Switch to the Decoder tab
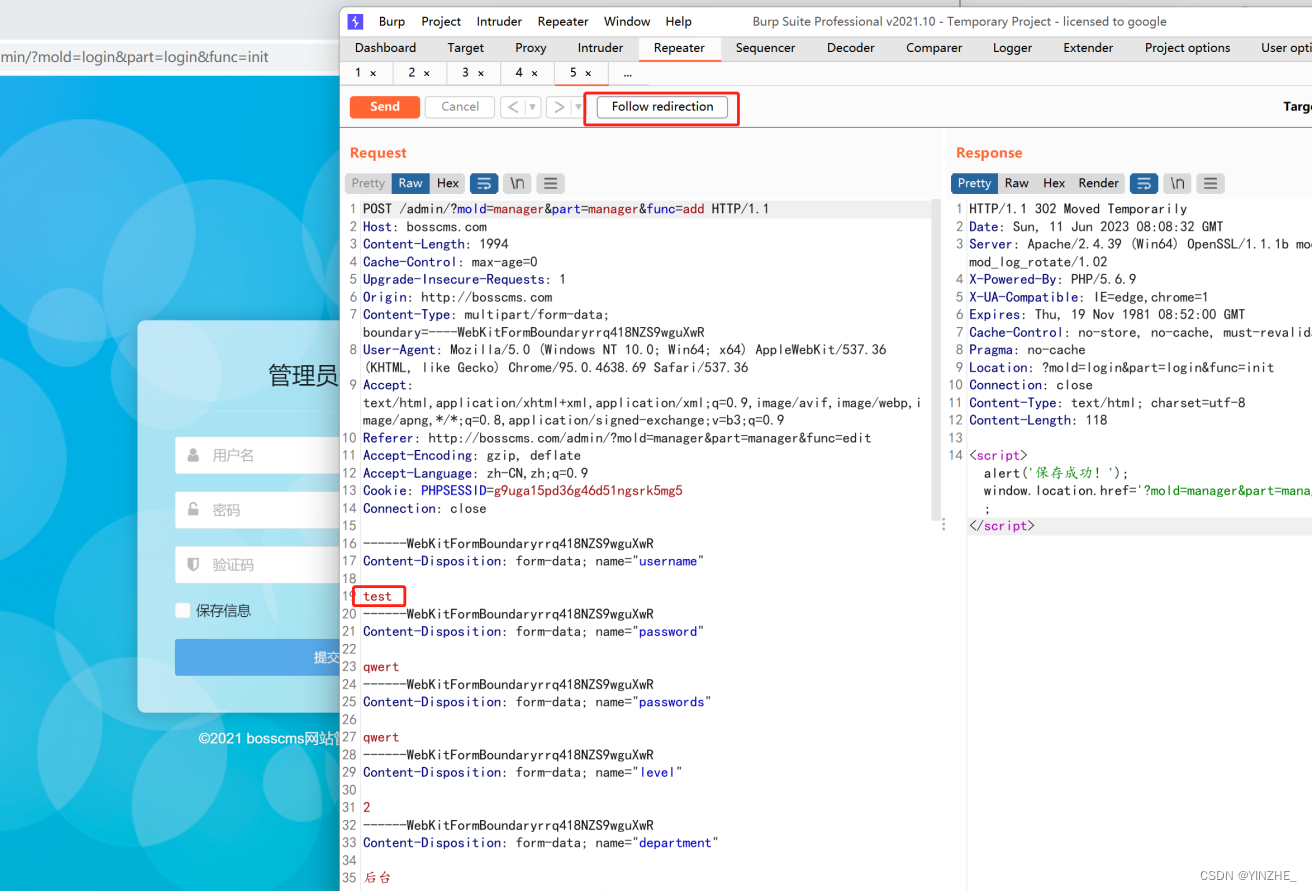Viewport: 1312px width, 891px height. click(x=851, y=48)
